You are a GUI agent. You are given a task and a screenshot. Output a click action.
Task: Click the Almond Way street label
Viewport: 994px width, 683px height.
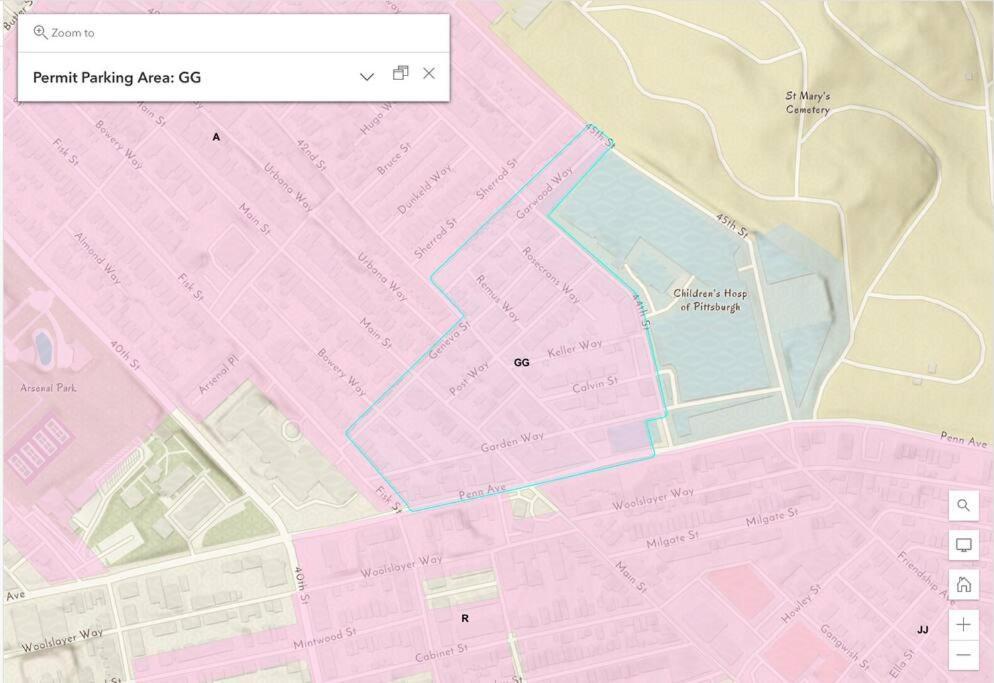[97, 257]
